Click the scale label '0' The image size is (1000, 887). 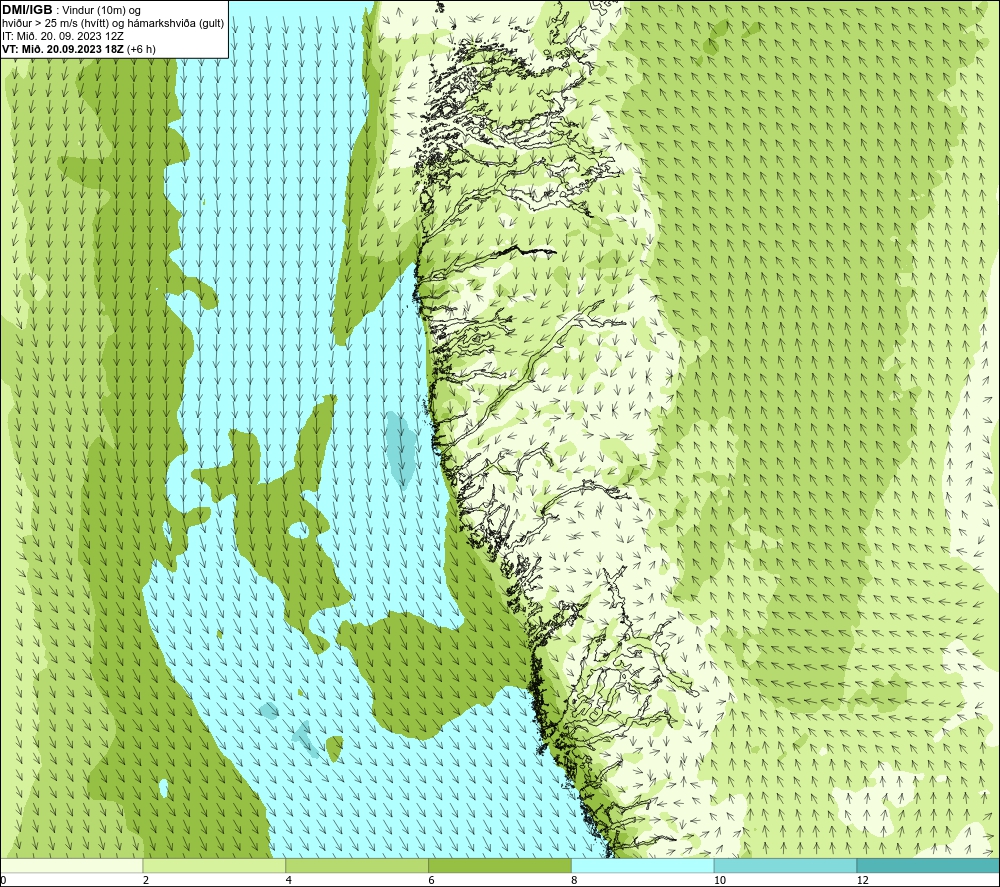(3, 880)
